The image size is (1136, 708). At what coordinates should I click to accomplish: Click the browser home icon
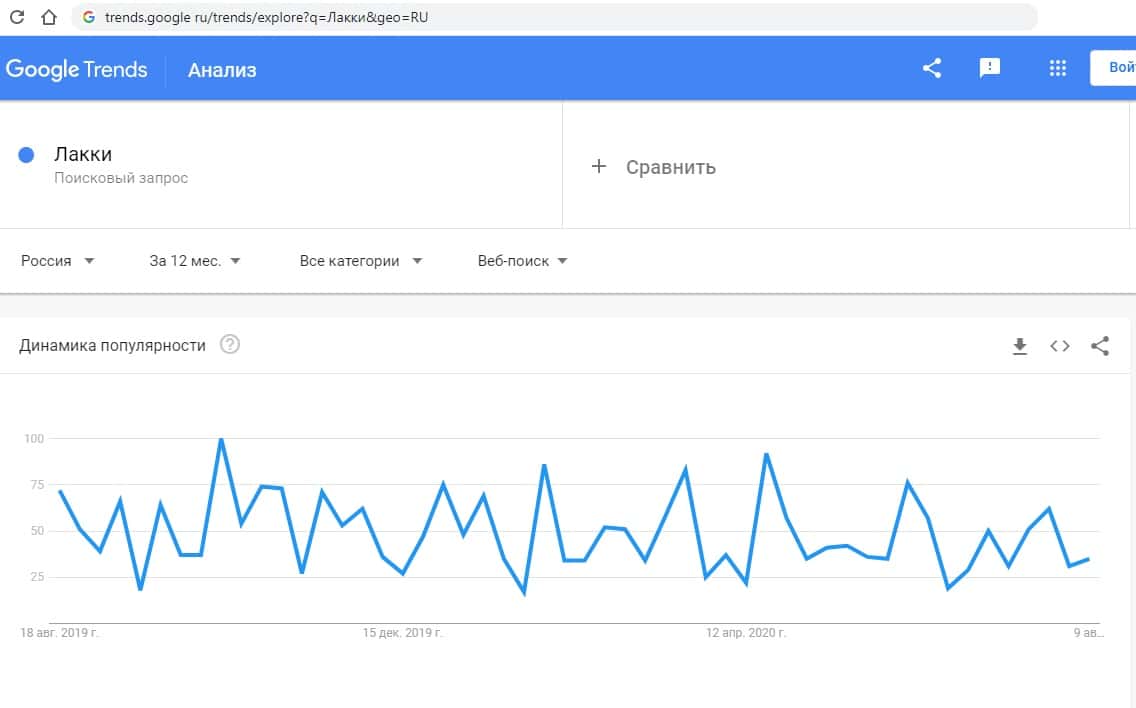tap(48, 17)
